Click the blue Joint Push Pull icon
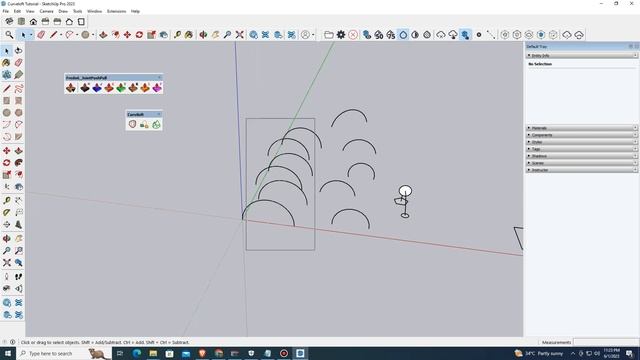 97,87
